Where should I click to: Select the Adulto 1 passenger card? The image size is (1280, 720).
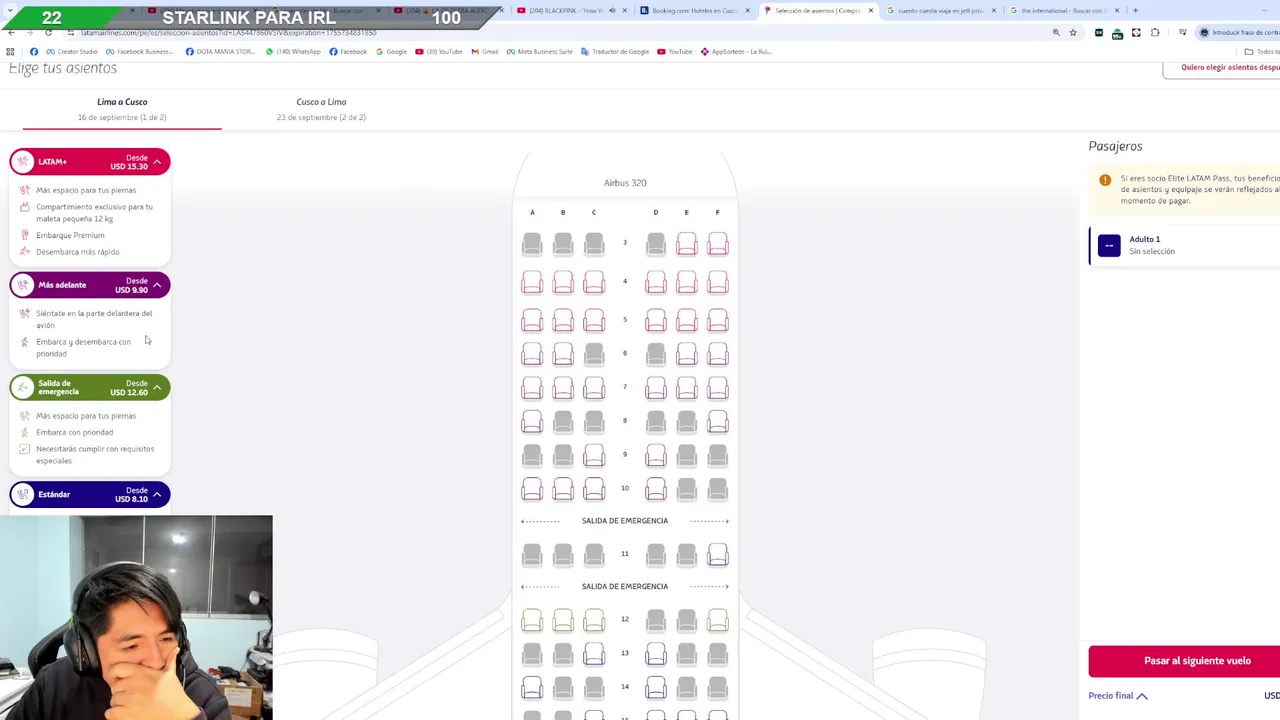[x=1184, y=246]
